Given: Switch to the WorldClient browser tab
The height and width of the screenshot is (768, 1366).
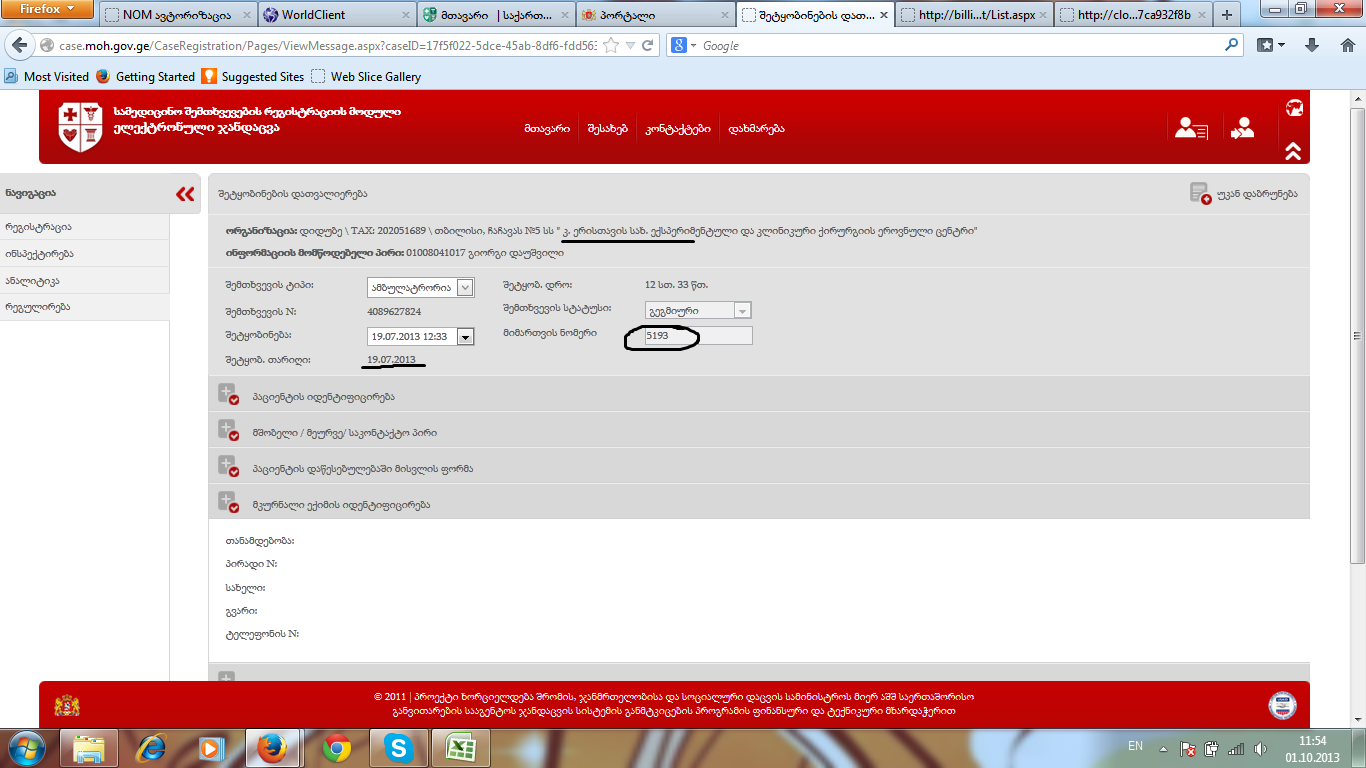Looking at the screenshot, I should [x=334, y=15].
